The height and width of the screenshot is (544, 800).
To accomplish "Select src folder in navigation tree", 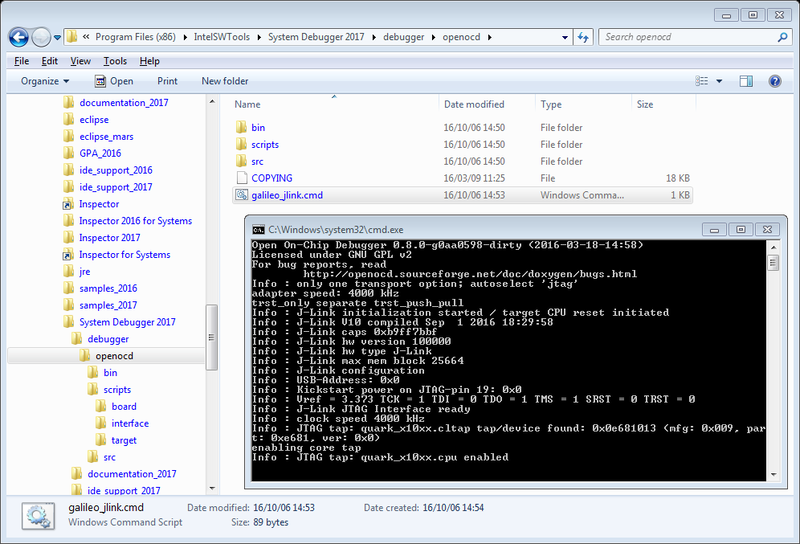I will click(109, 457).
